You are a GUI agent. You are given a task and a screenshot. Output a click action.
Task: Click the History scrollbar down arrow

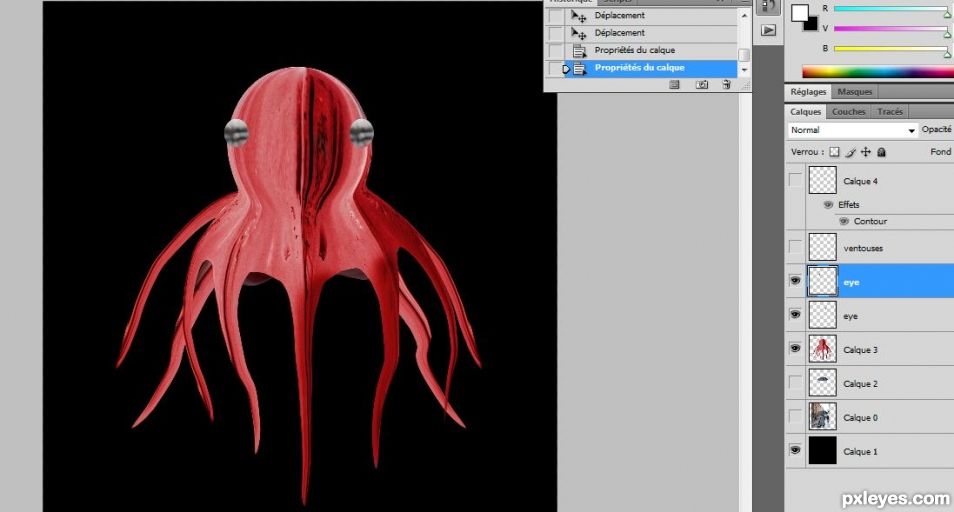[x=744, y=70]
